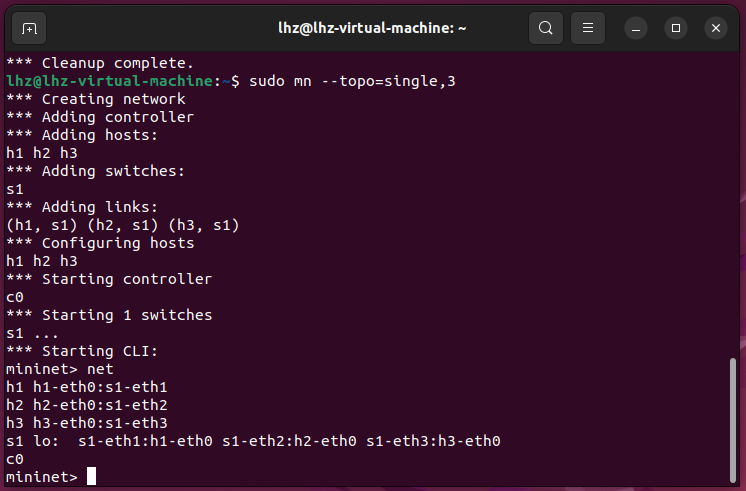Click the '*** Starting controller' line

pos(109,279)
